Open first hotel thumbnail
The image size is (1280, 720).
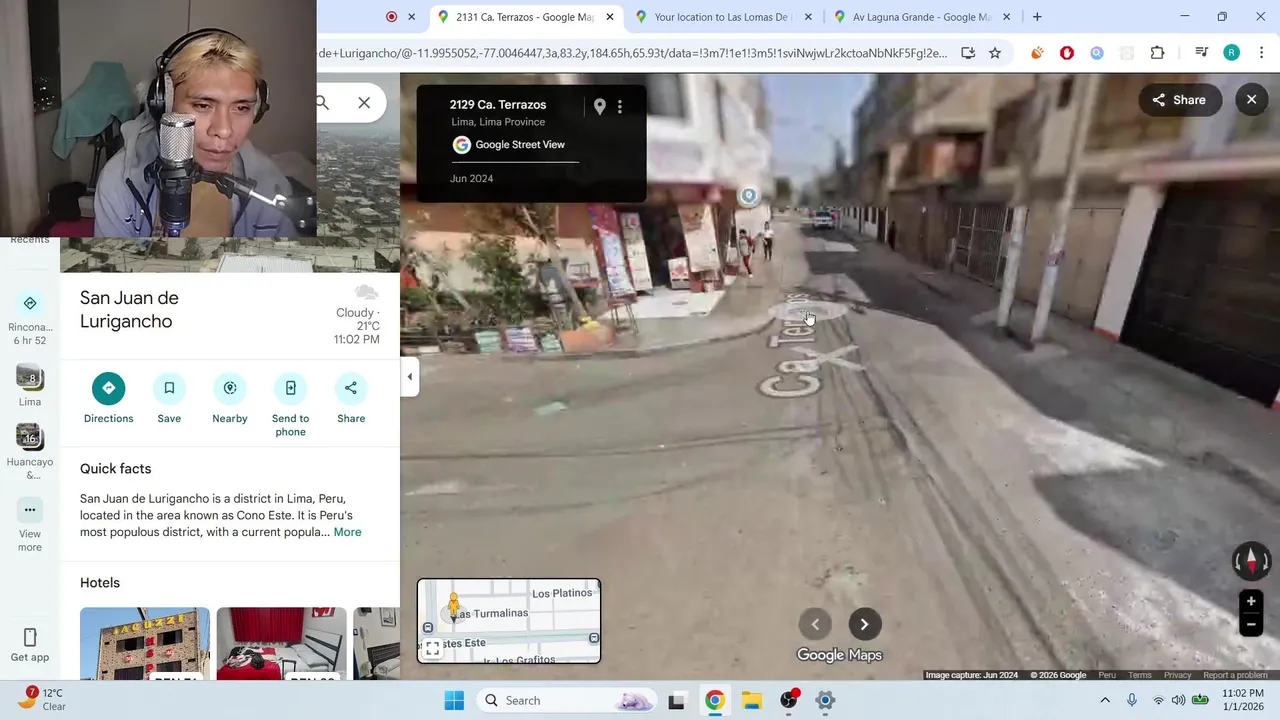[x=145, y=643]
